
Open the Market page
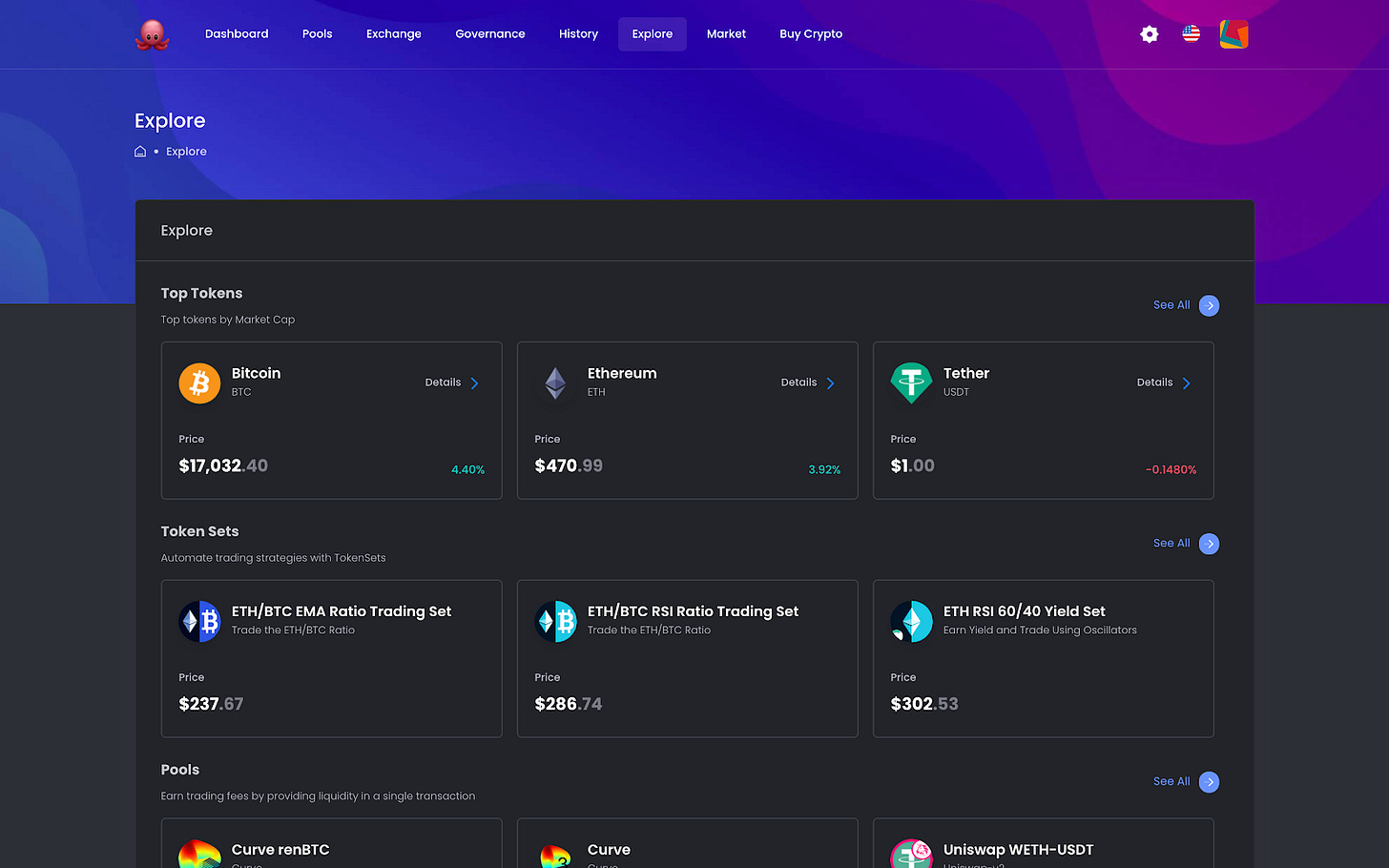coord(726,34)
